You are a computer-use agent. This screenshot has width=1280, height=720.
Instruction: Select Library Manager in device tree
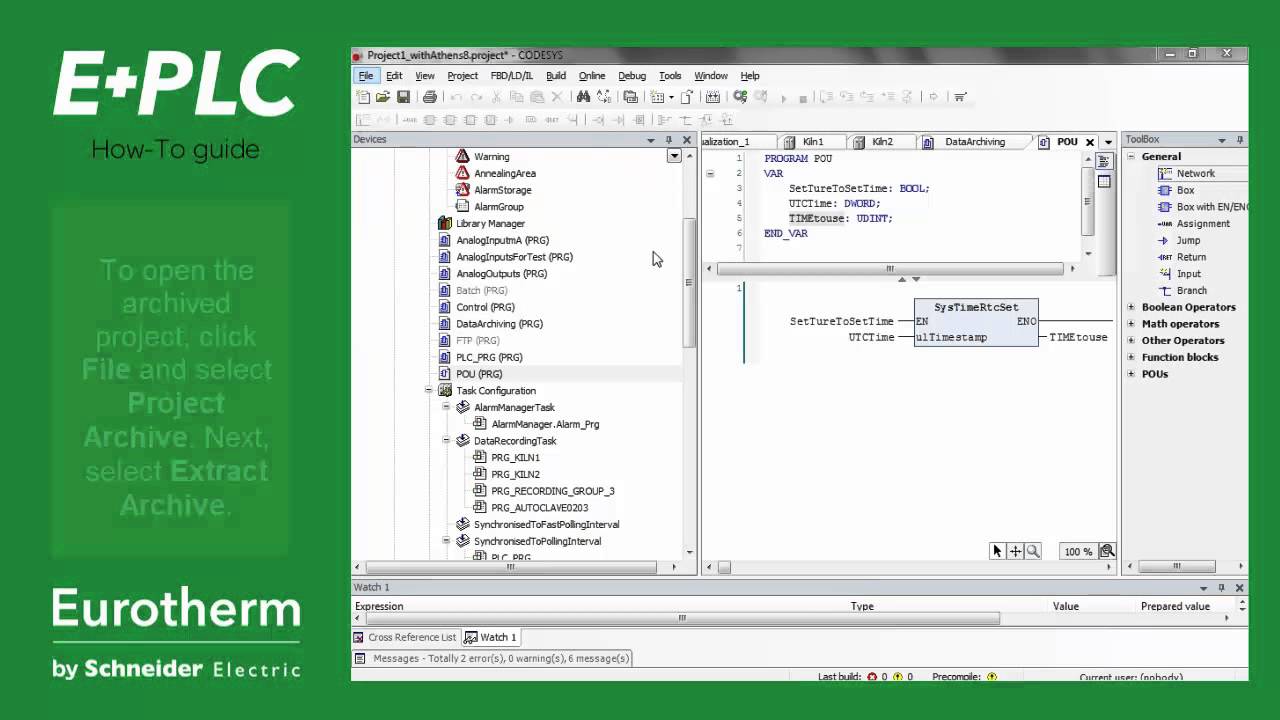point(481,224)
